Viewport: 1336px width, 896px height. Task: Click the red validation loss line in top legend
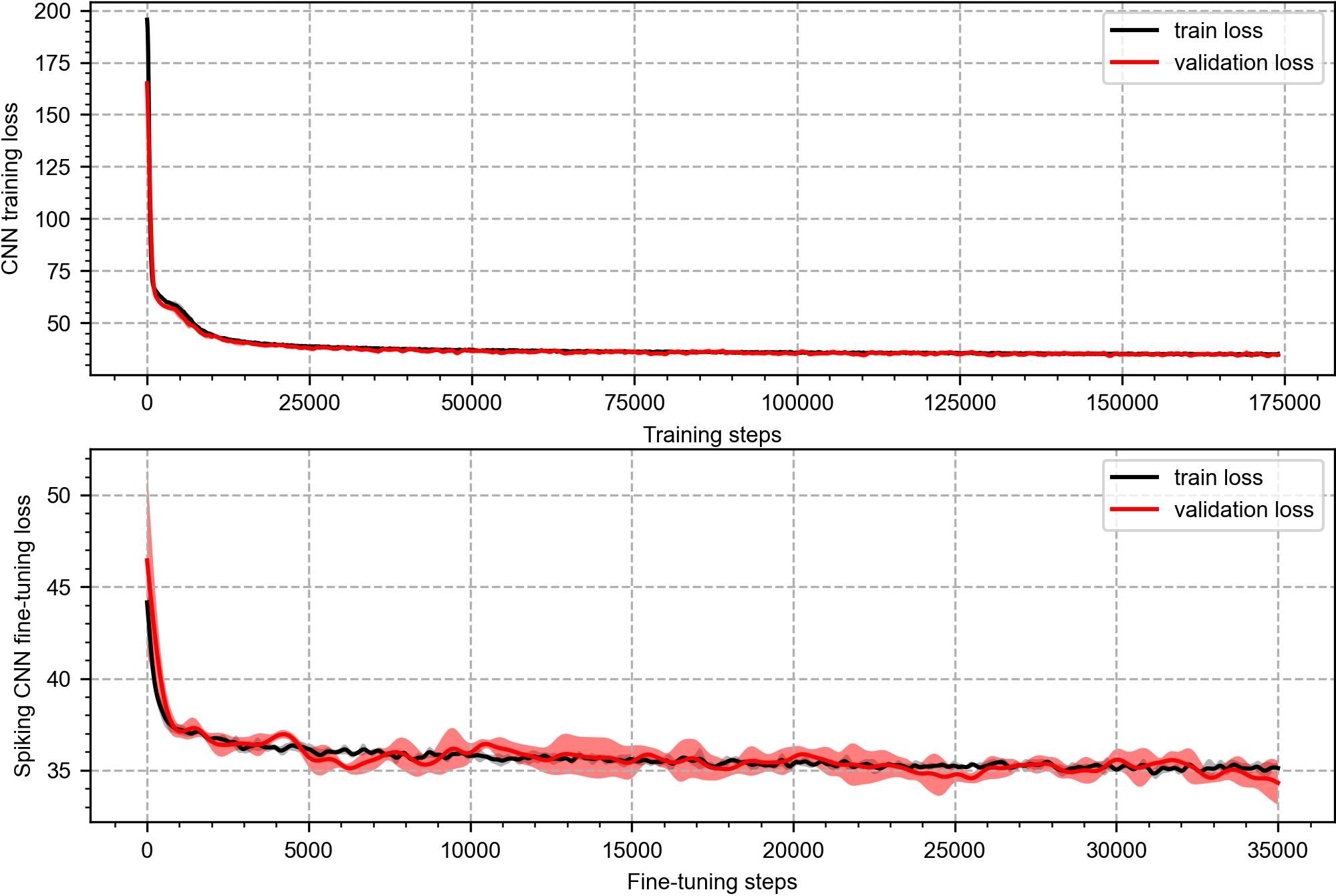click(1133, 62)
